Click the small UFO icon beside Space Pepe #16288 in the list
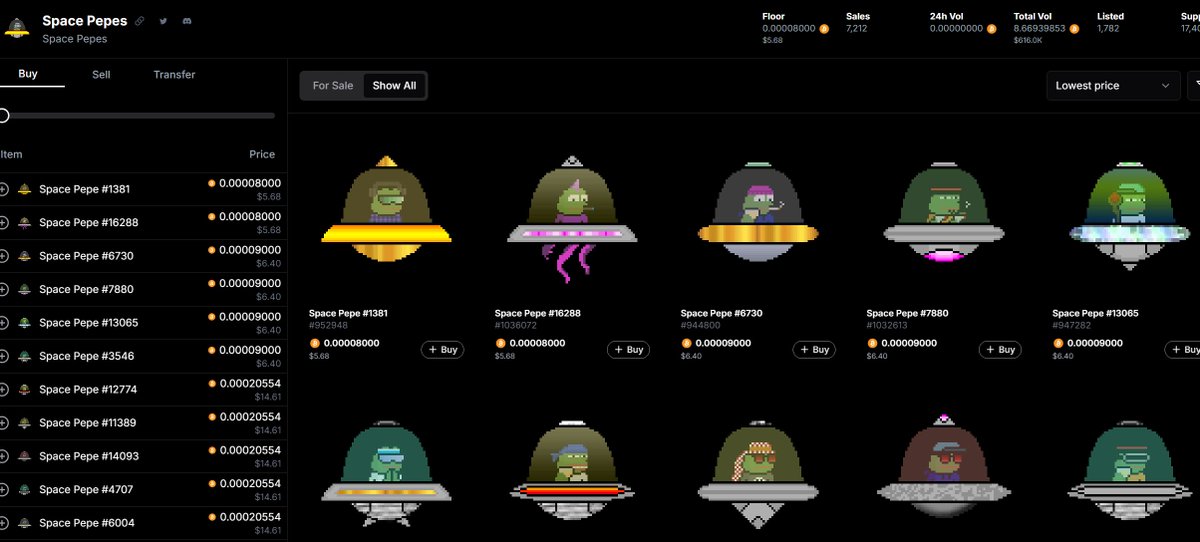 [x=24, y=222]
